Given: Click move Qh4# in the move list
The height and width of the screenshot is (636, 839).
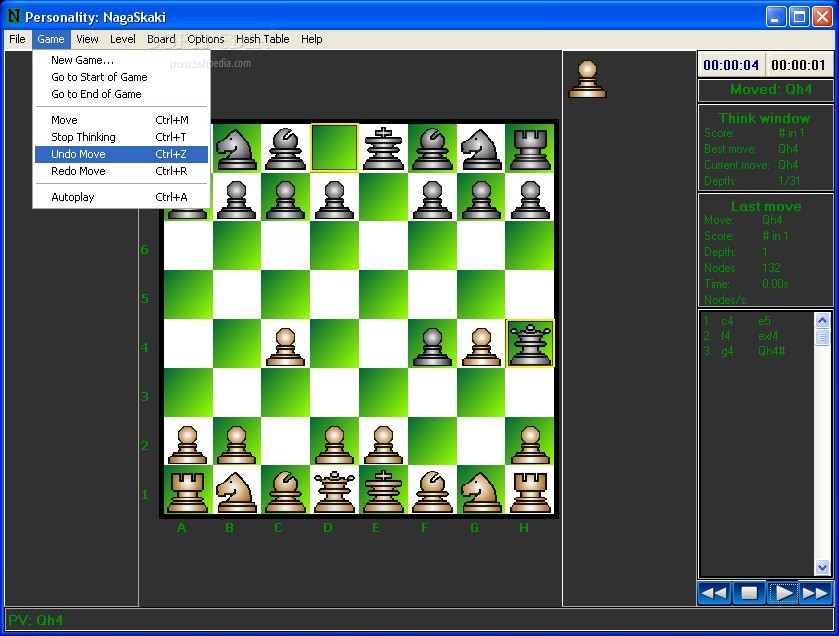Looking at the screenshot, I should 772,351.
